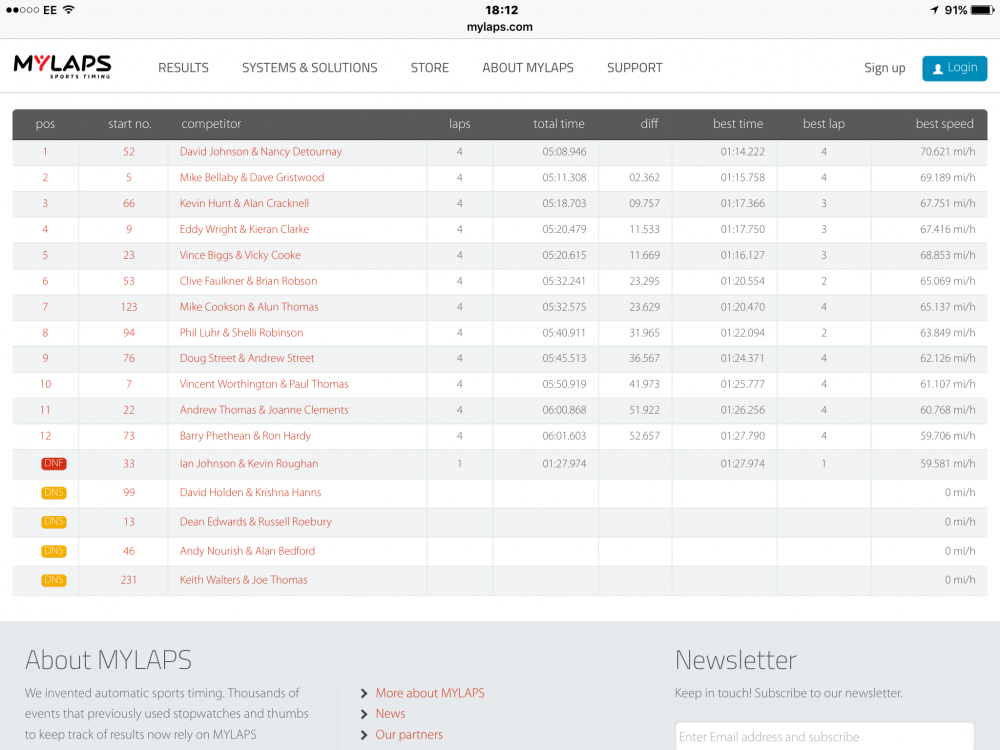Open David Johnson & Nancy Detournay entry

[261, 152]
